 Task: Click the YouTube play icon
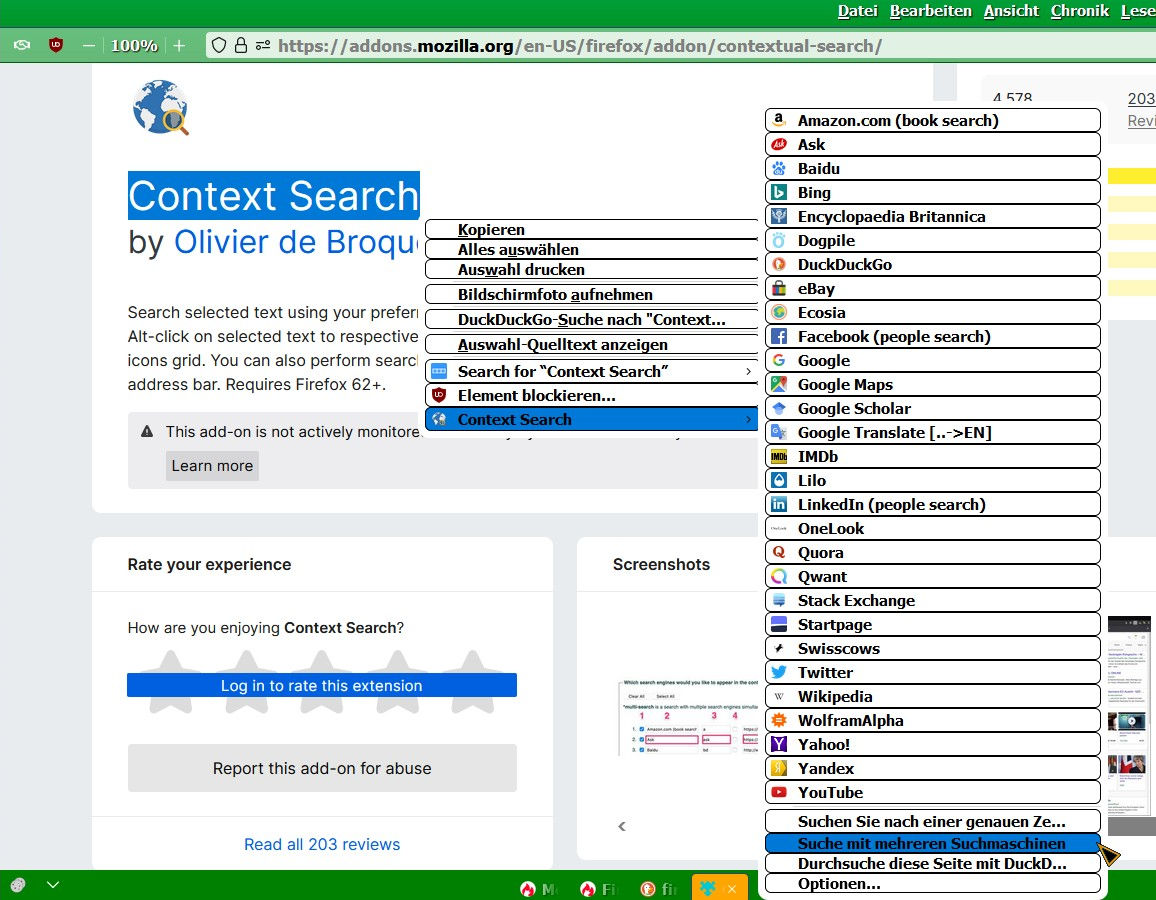click(779, 792)
